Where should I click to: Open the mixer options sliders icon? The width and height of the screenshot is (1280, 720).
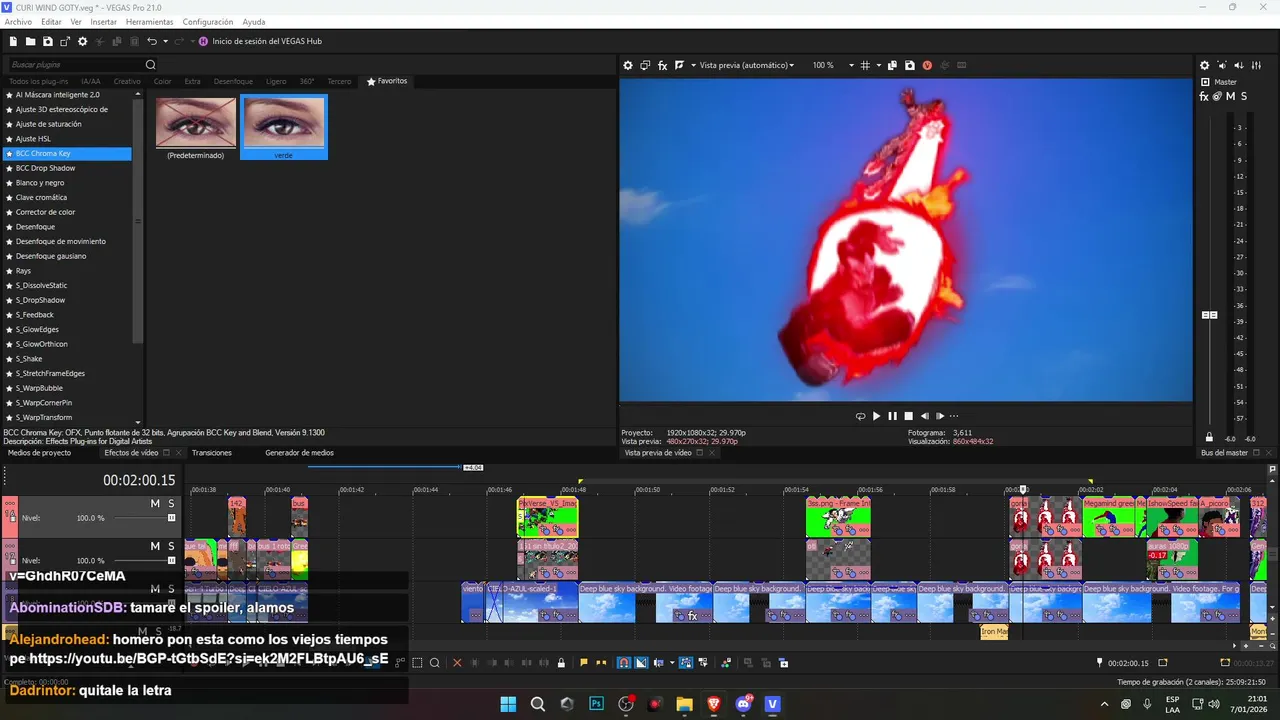click(x=1256, y=65)
